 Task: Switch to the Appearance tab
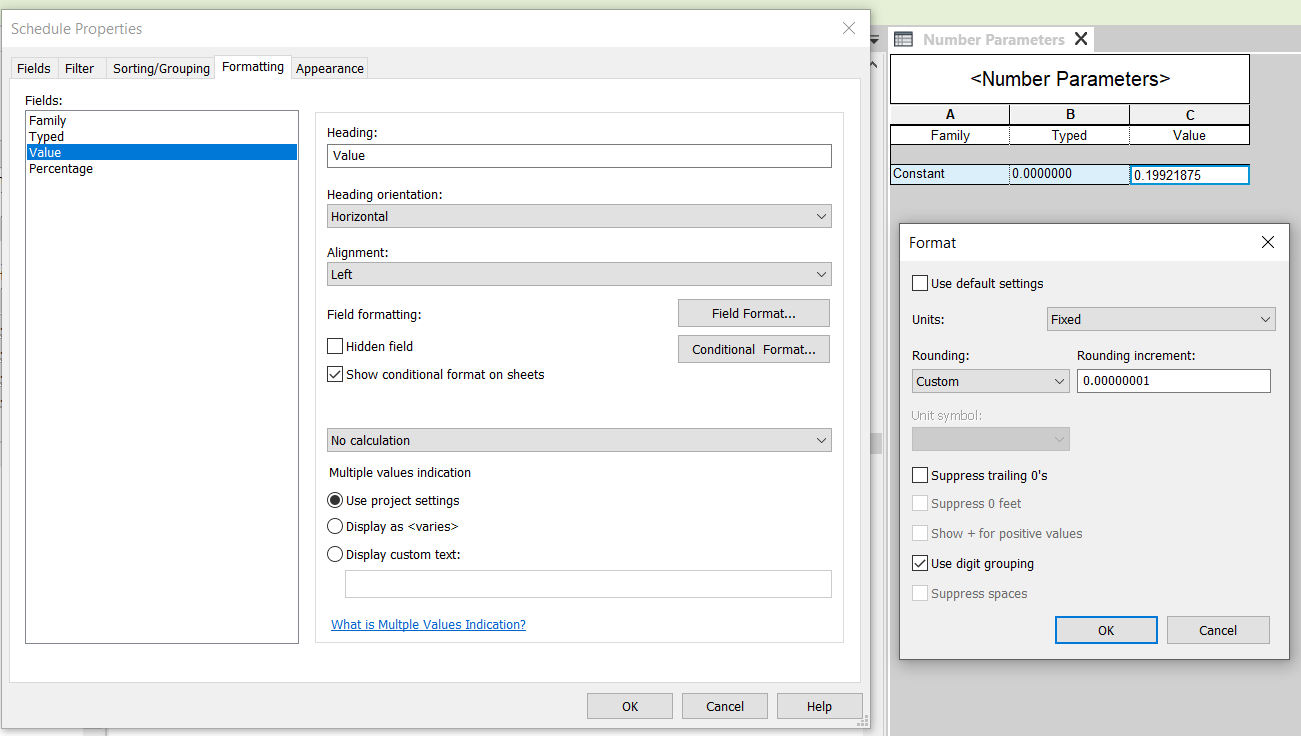(329, 67)
